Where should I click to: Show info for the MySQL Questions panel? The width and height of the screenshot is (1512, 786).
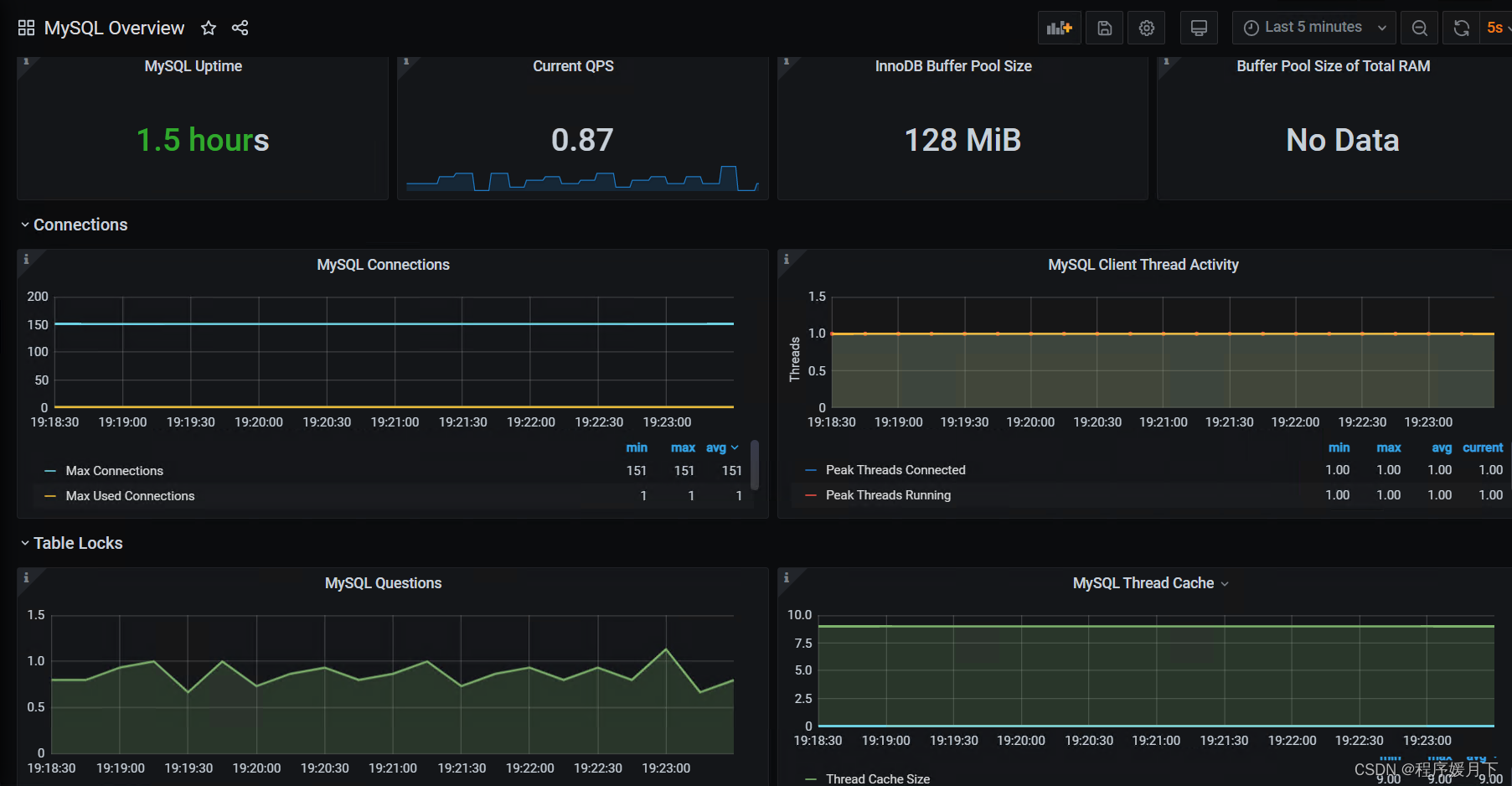click(x=26, y=577)
